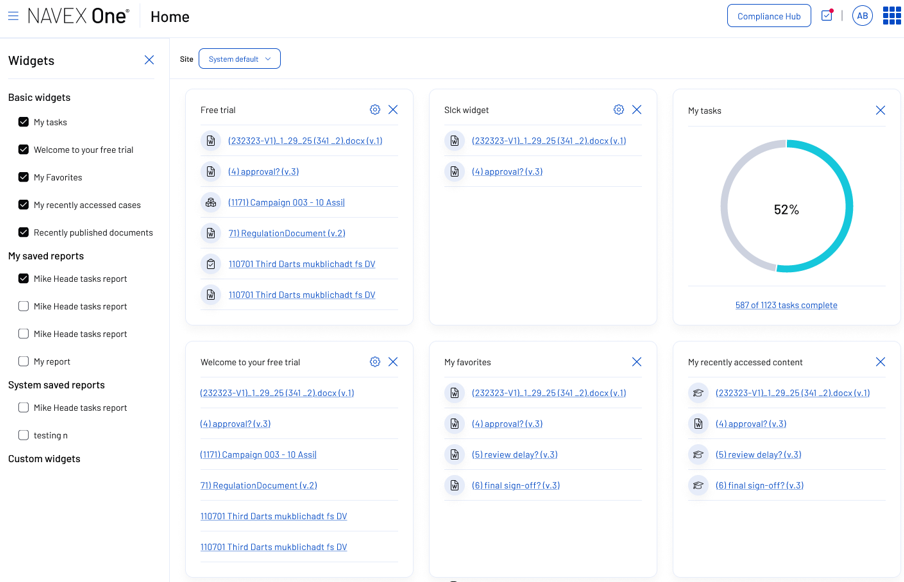Uncheck the My Favorites checkbox
This screenshot has height=582, width=904.
point(24,177)
